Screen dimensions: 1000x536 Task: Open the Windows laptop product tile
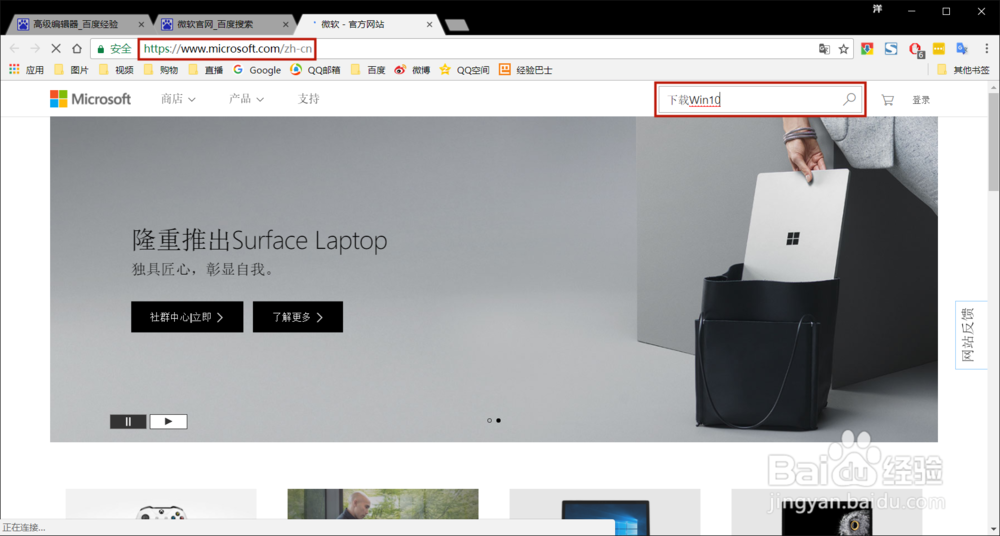pyautogui.click(x=605, y=512)
